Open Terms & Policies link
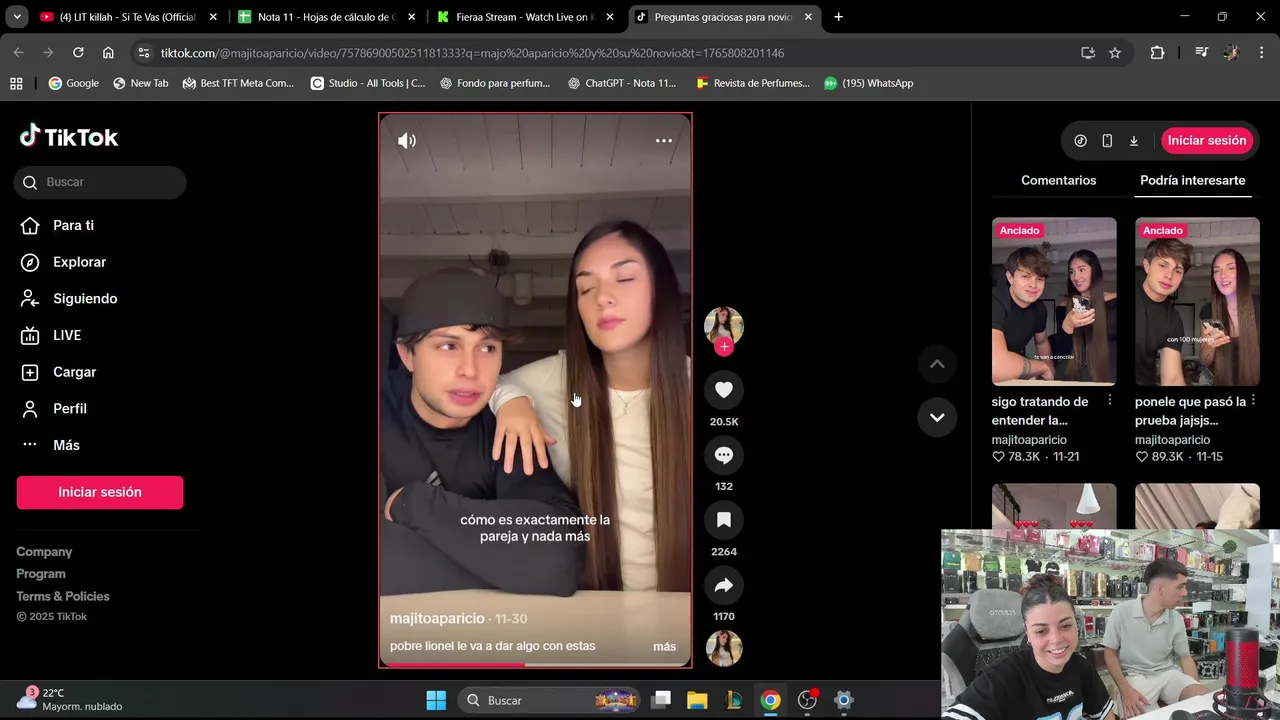 click(63, 596)
